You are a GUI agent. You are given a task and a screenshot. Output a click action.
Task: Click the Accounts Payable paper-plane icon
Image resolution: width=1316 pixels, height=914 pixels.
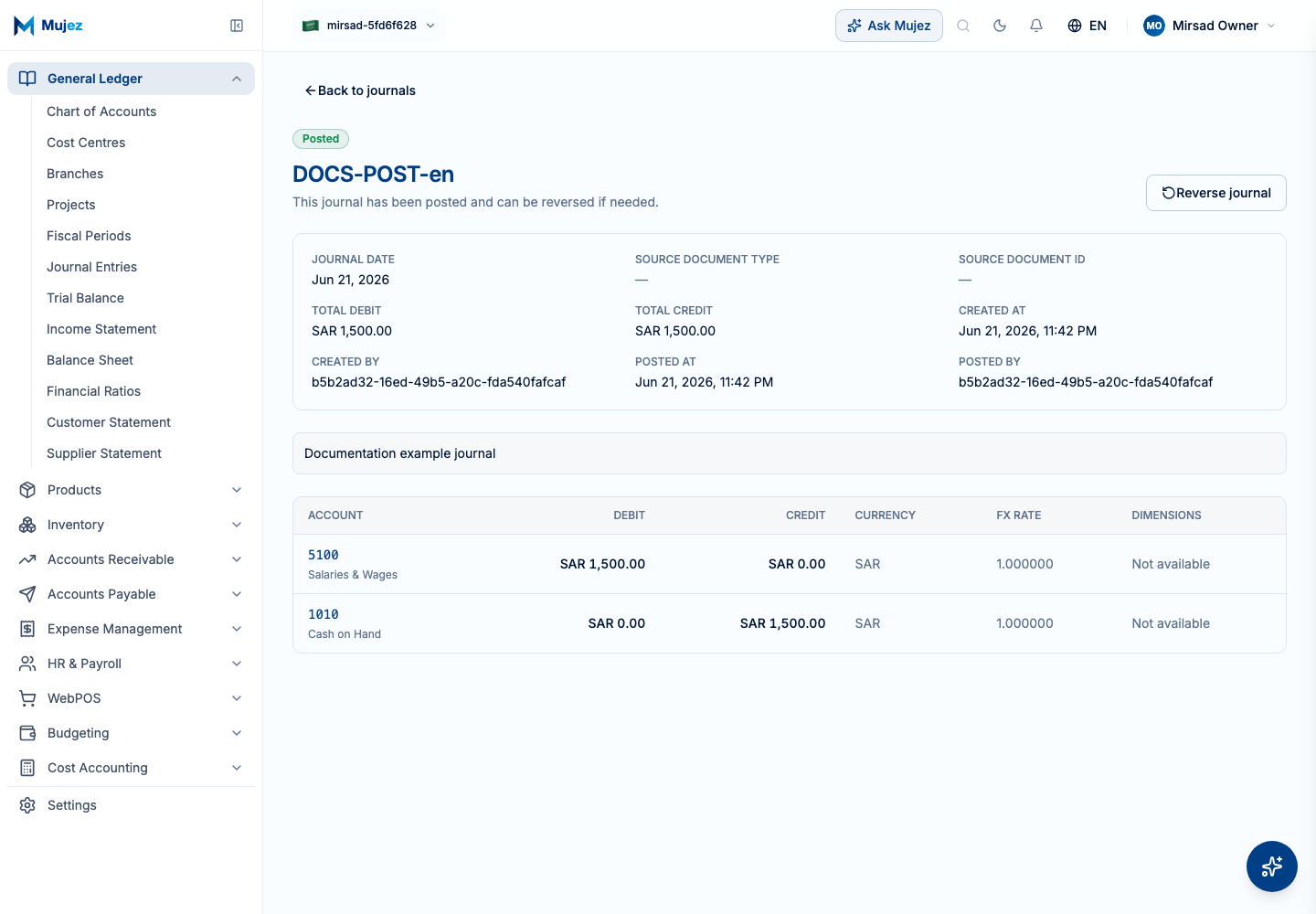[x=27, y=594]
